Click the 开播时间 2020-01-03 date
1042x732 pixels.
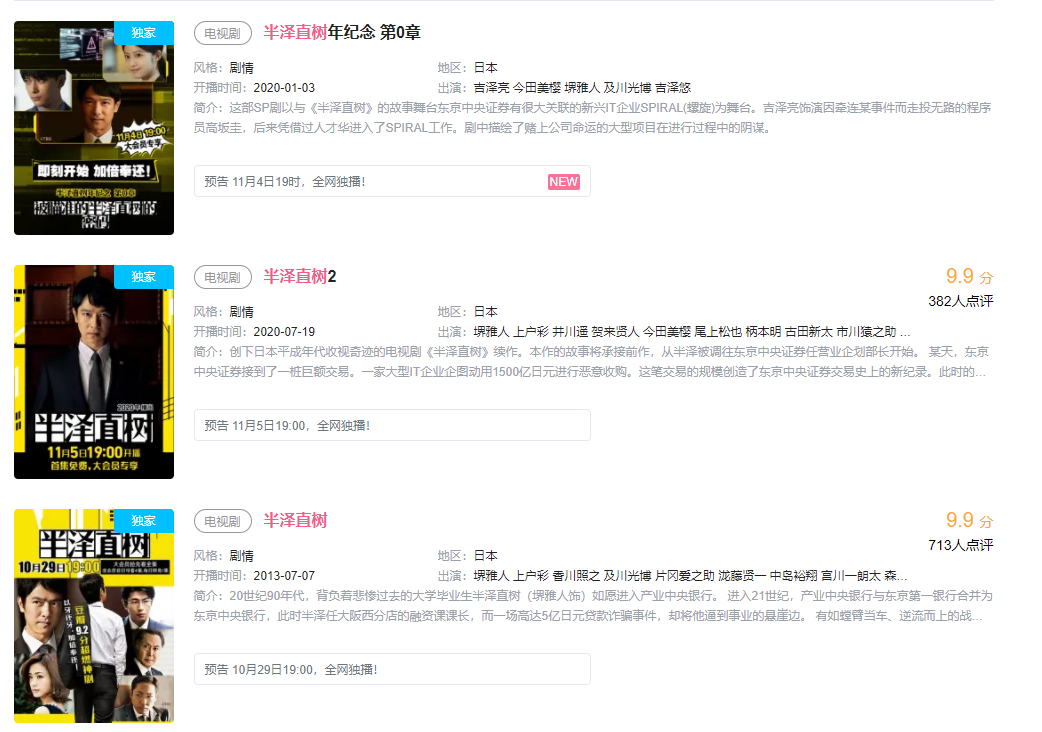284,88
